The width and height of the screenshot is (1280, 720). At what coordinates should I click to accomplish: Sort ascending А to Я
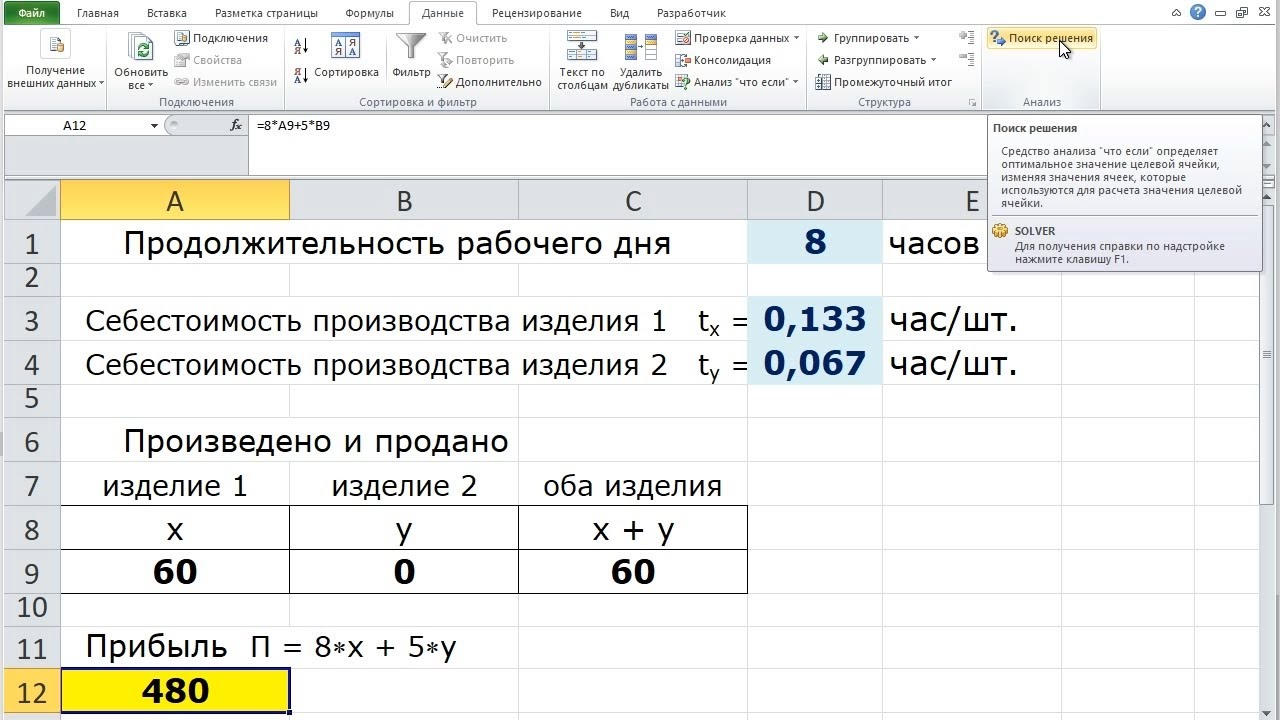[x=301, y=46]
